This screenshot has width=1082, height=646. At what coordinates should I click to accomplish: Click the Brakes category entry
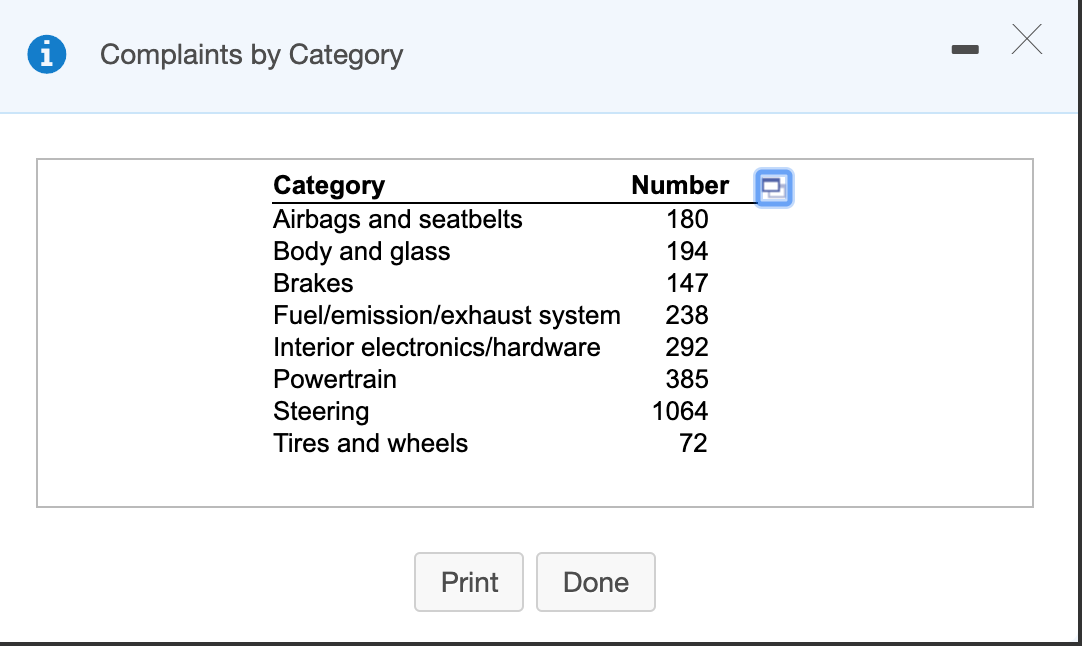point(313,283)
